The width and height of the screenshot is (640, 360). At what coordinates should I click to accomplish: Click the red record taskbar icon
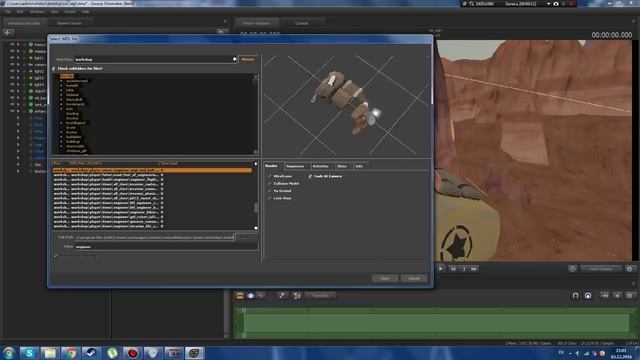click(132, 353)
